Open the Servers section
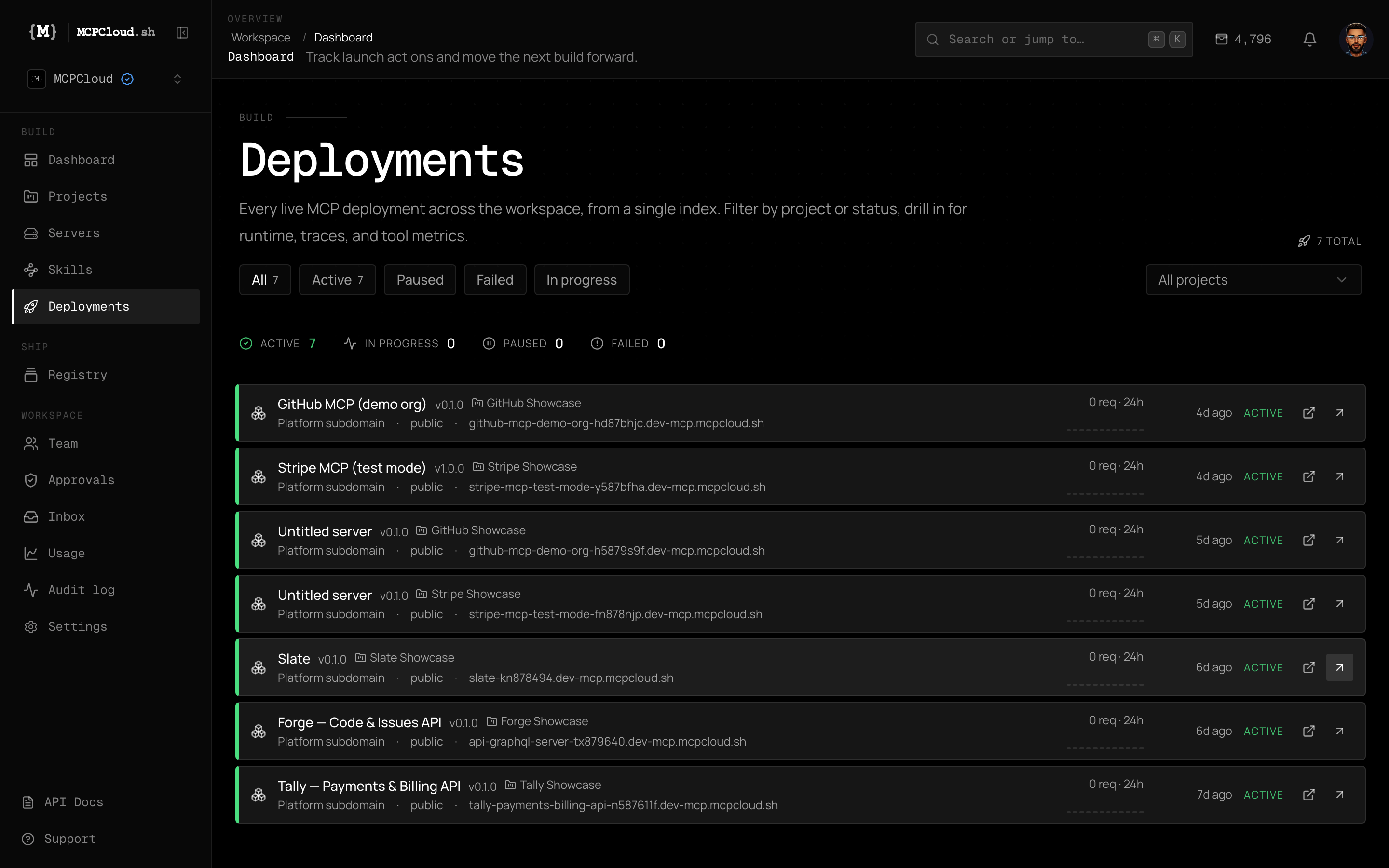 click(x=106, y=233)
